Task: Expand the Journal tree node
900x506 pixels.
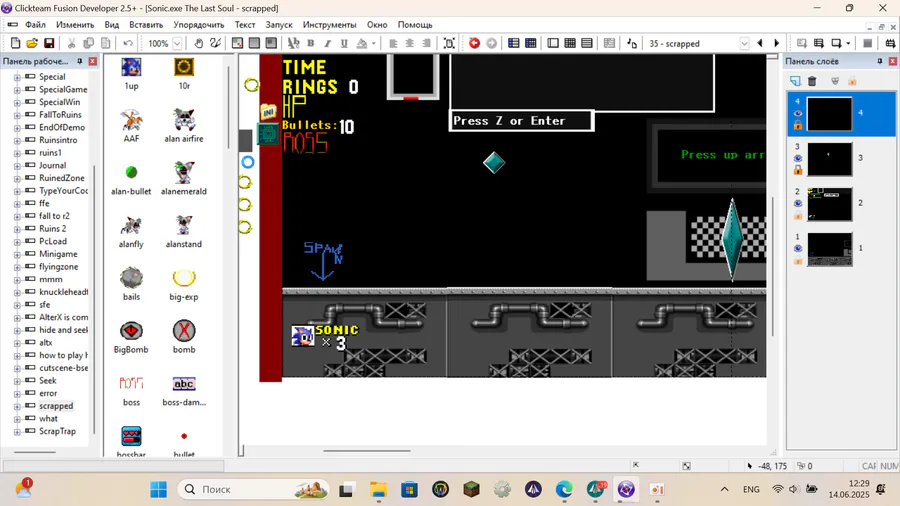Action: pos(17,166)
